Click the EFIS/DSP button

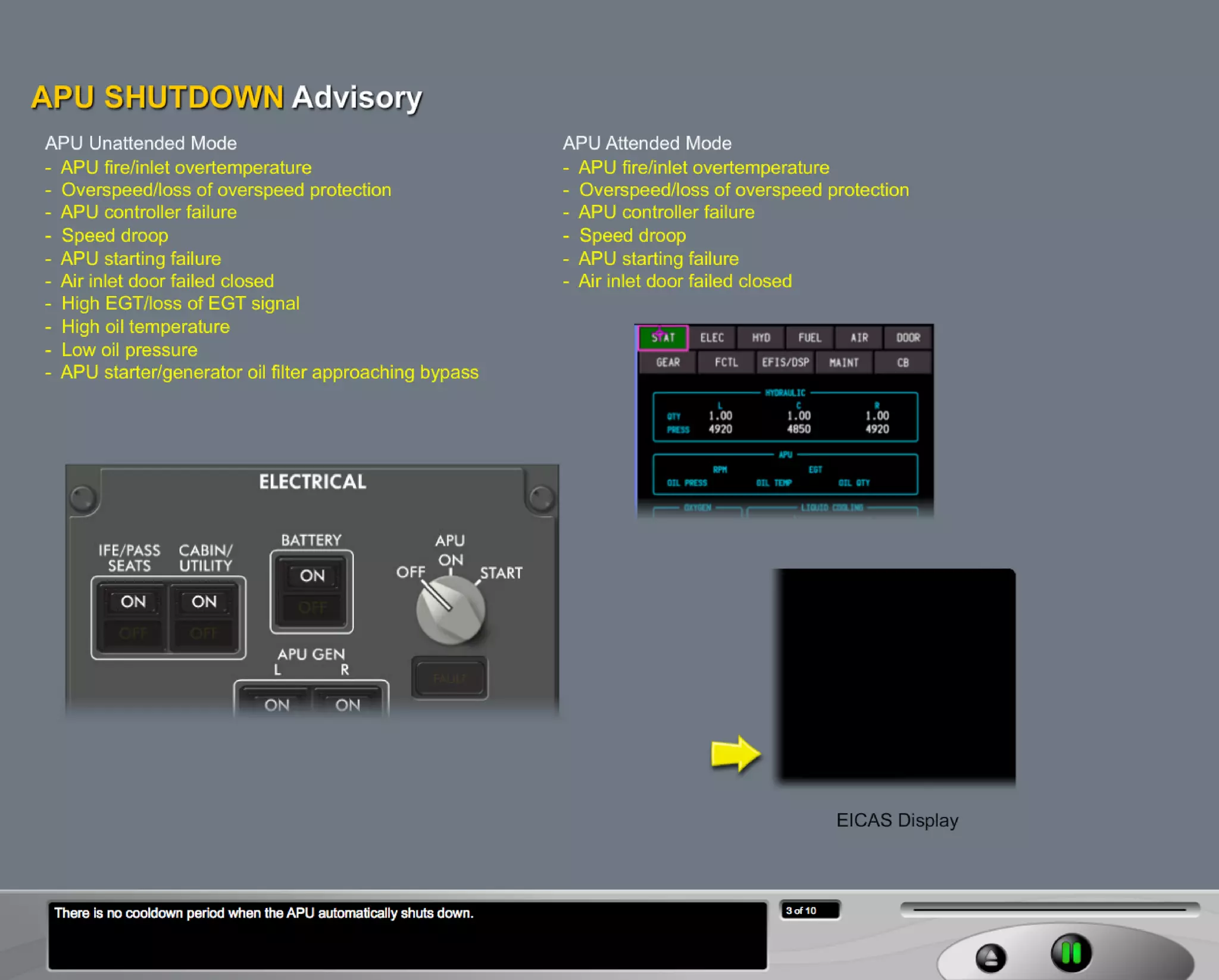click(x=785, y=362)
